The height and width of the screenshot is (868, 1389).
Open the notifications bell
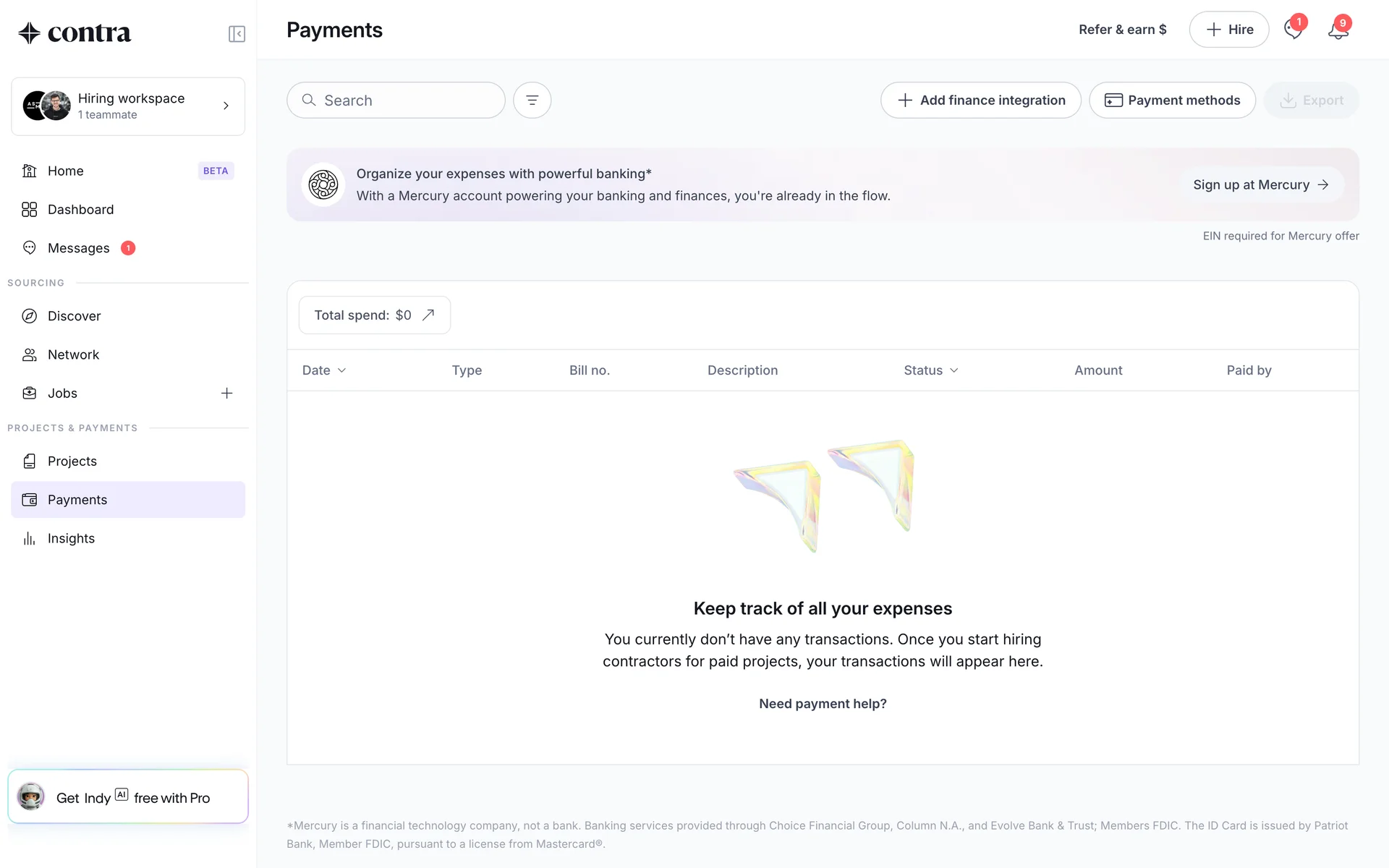click(x=1338, y=30)
